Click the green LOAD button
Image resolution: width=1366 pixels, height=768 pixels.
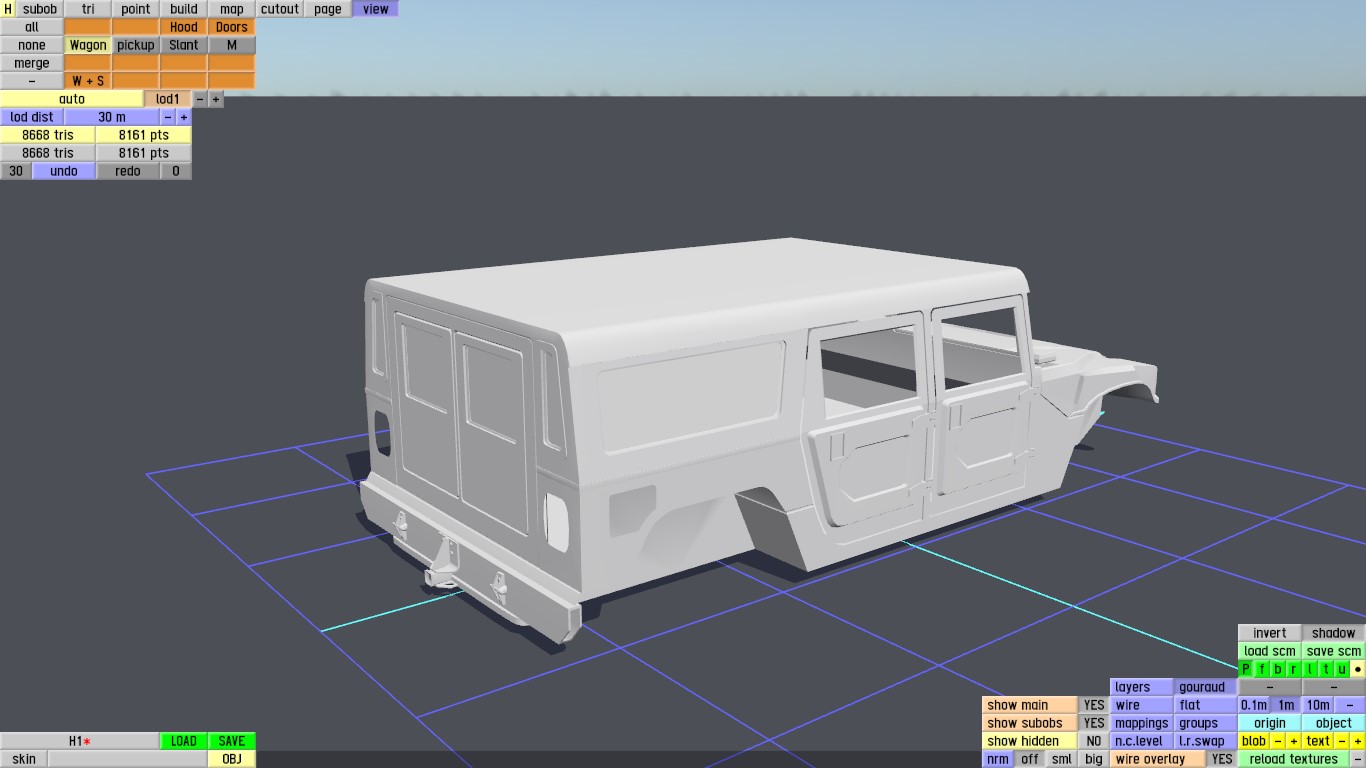184,741
